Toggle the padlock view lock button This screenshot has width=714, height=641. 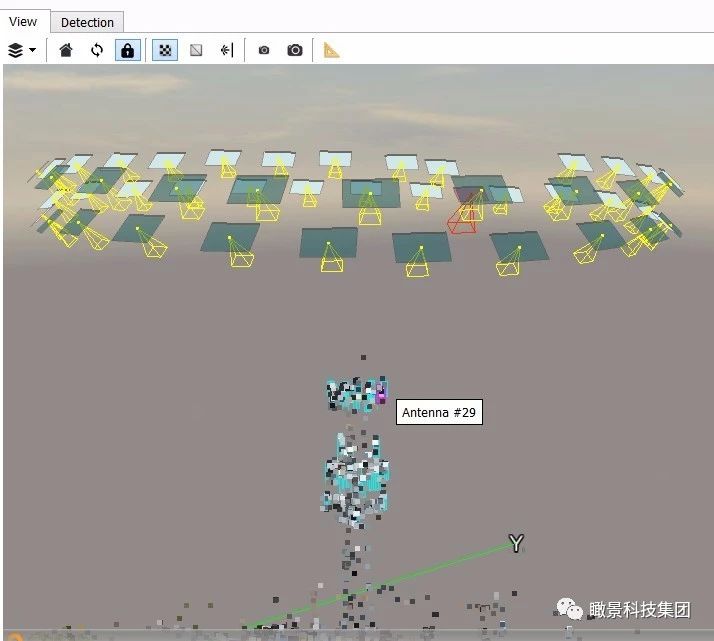(128, 50)
